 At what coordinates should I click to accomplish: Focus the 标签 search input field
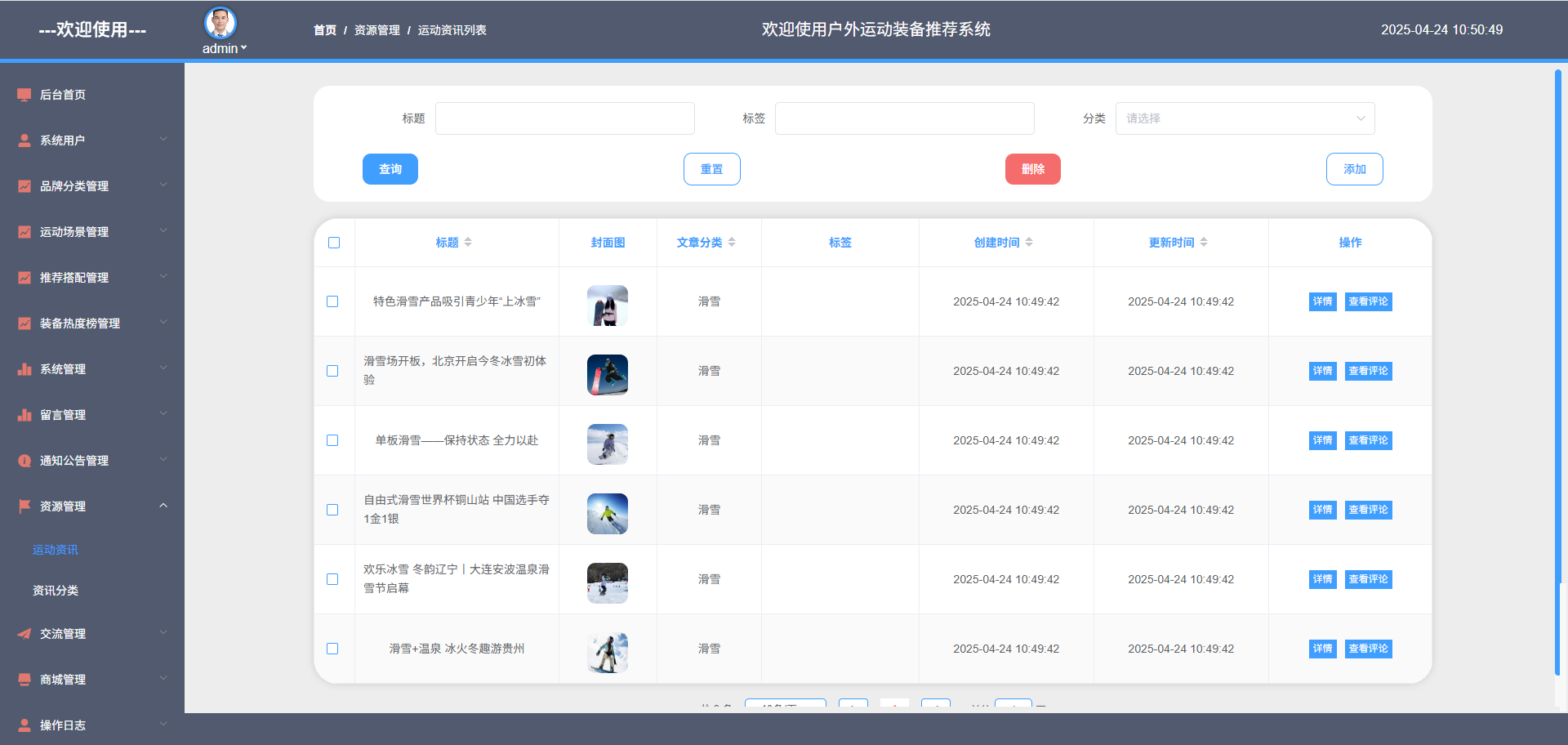(905, 118)
